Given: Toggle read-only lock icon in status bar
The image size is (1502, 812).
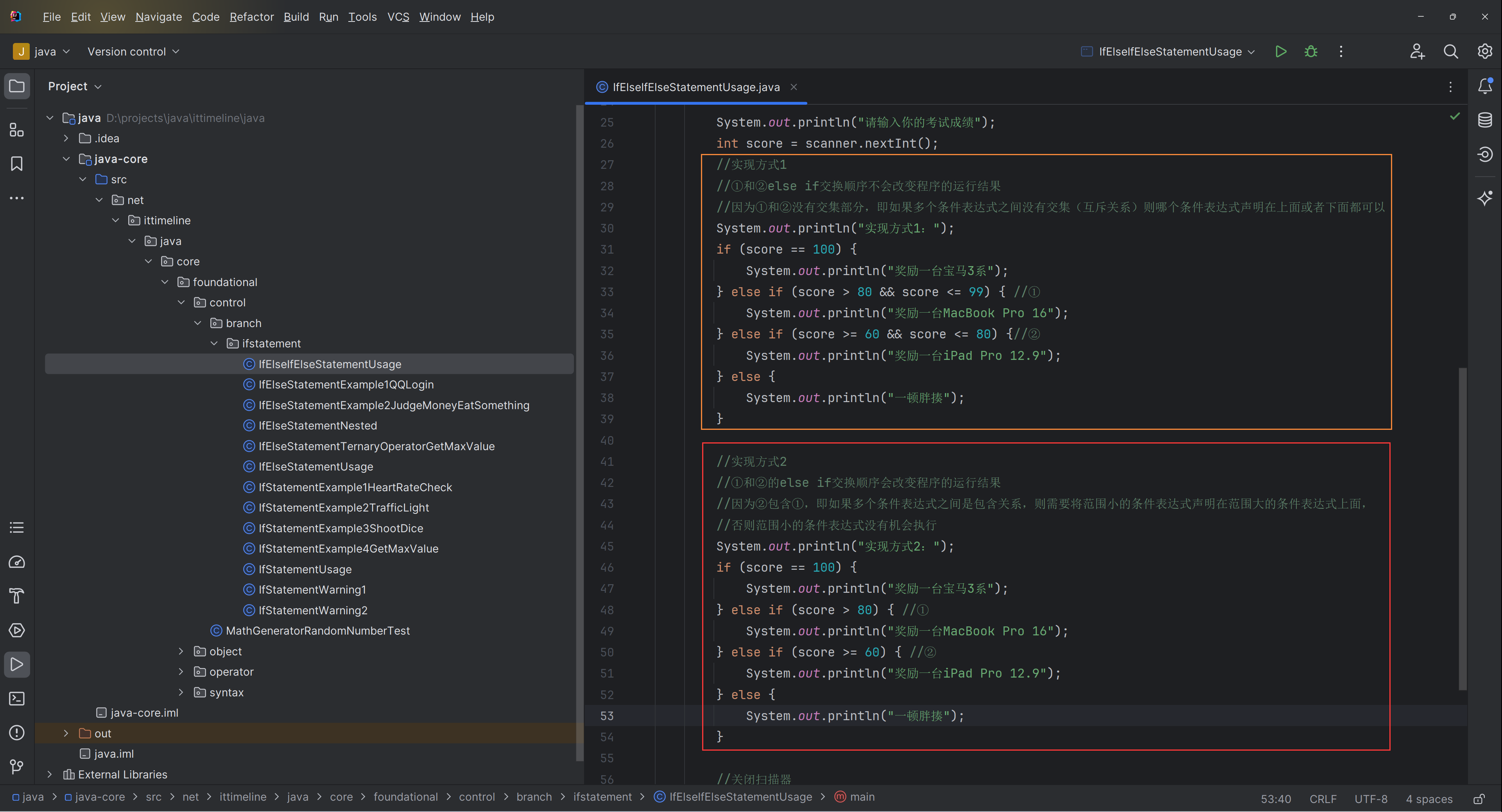Looking at the screenshot, I should [x=1479, y=799].
